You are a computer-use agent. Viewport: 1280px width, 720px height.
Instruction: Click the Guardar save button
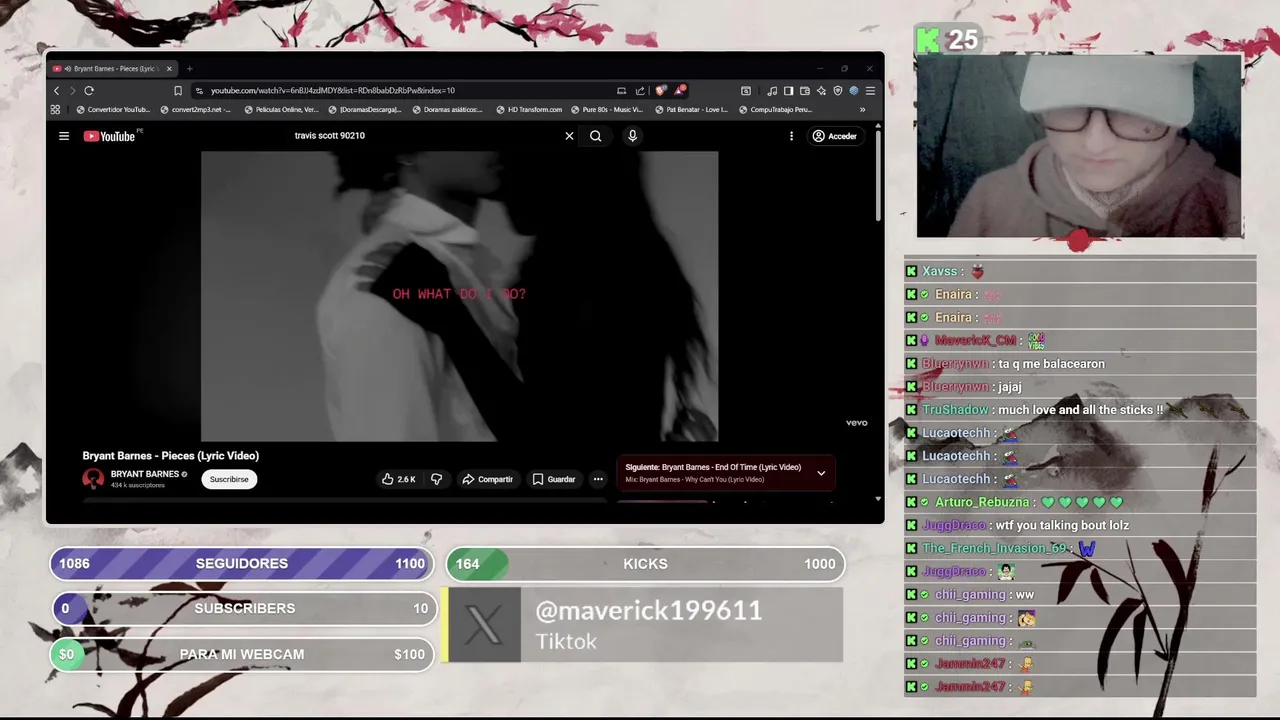553,479
